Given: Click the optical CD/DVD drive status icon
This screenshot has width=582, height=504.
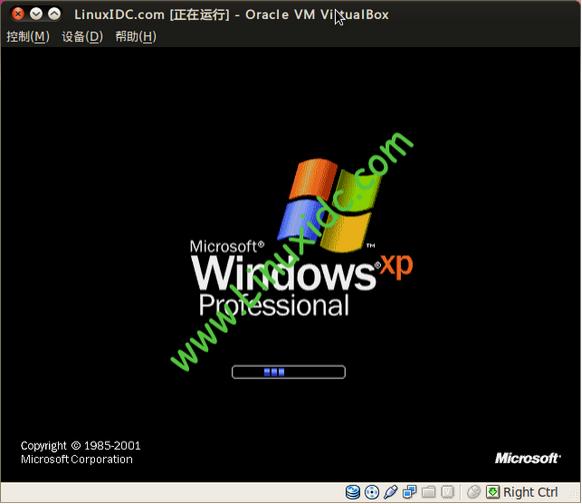Looking at the screenshot, I should (x=372, y=492).
